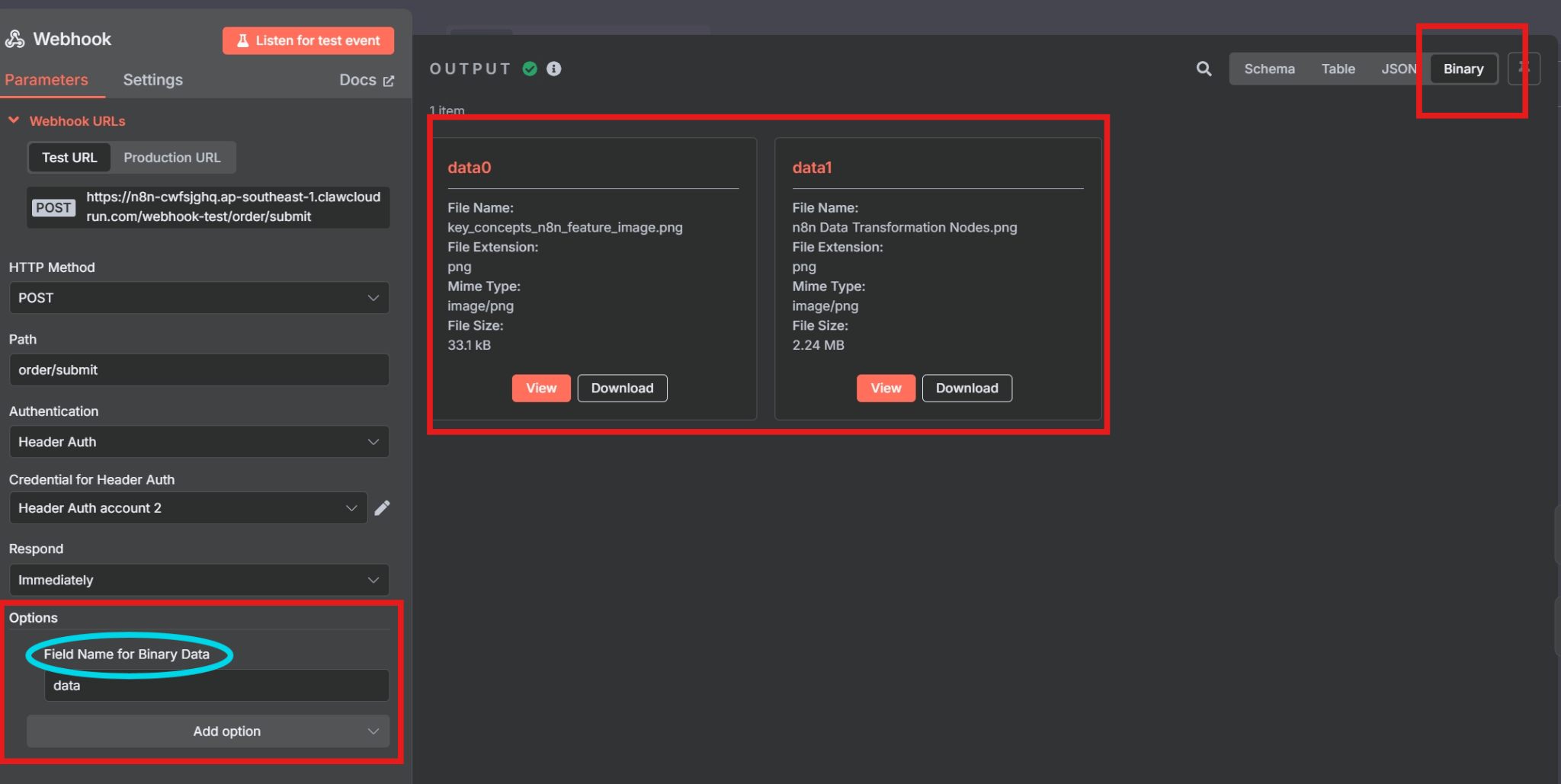Click the search icon in output panel
1561x784 pixels.
coord(1204,69)
